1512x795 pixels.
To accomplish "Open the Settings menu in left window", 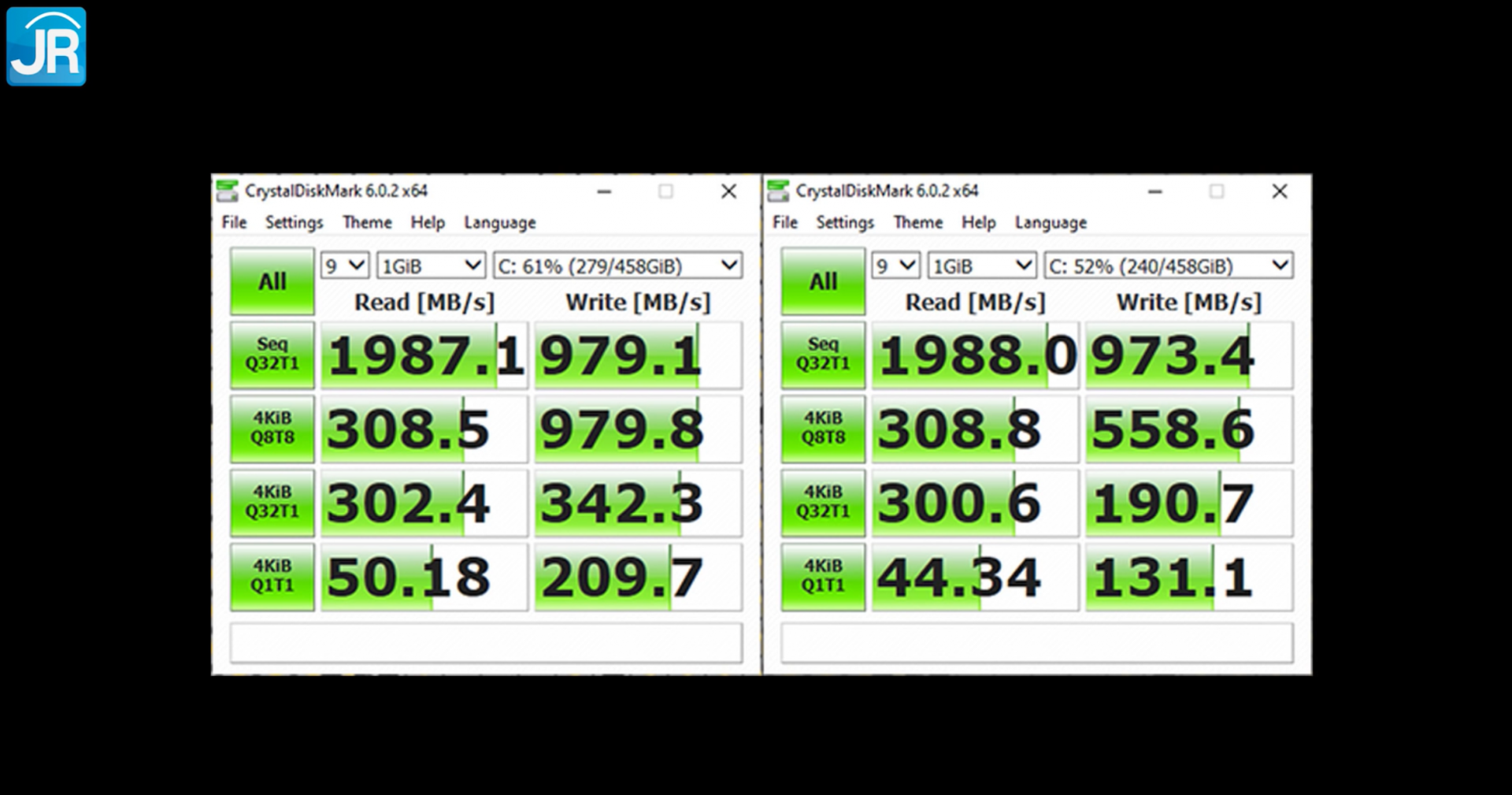I will click(294, 222).
